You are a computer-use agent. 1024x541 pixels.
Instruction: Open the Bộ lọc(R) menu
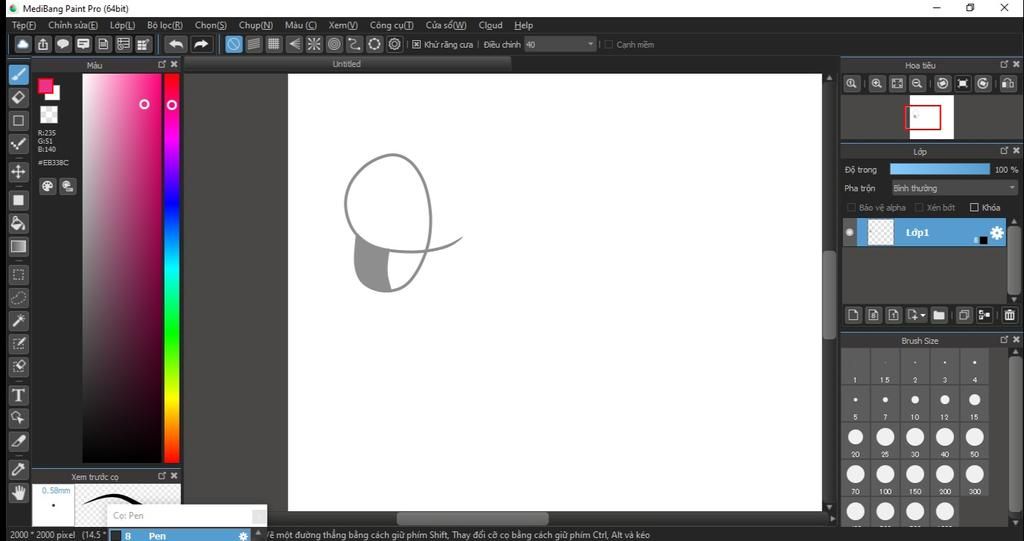pos(165,25)
